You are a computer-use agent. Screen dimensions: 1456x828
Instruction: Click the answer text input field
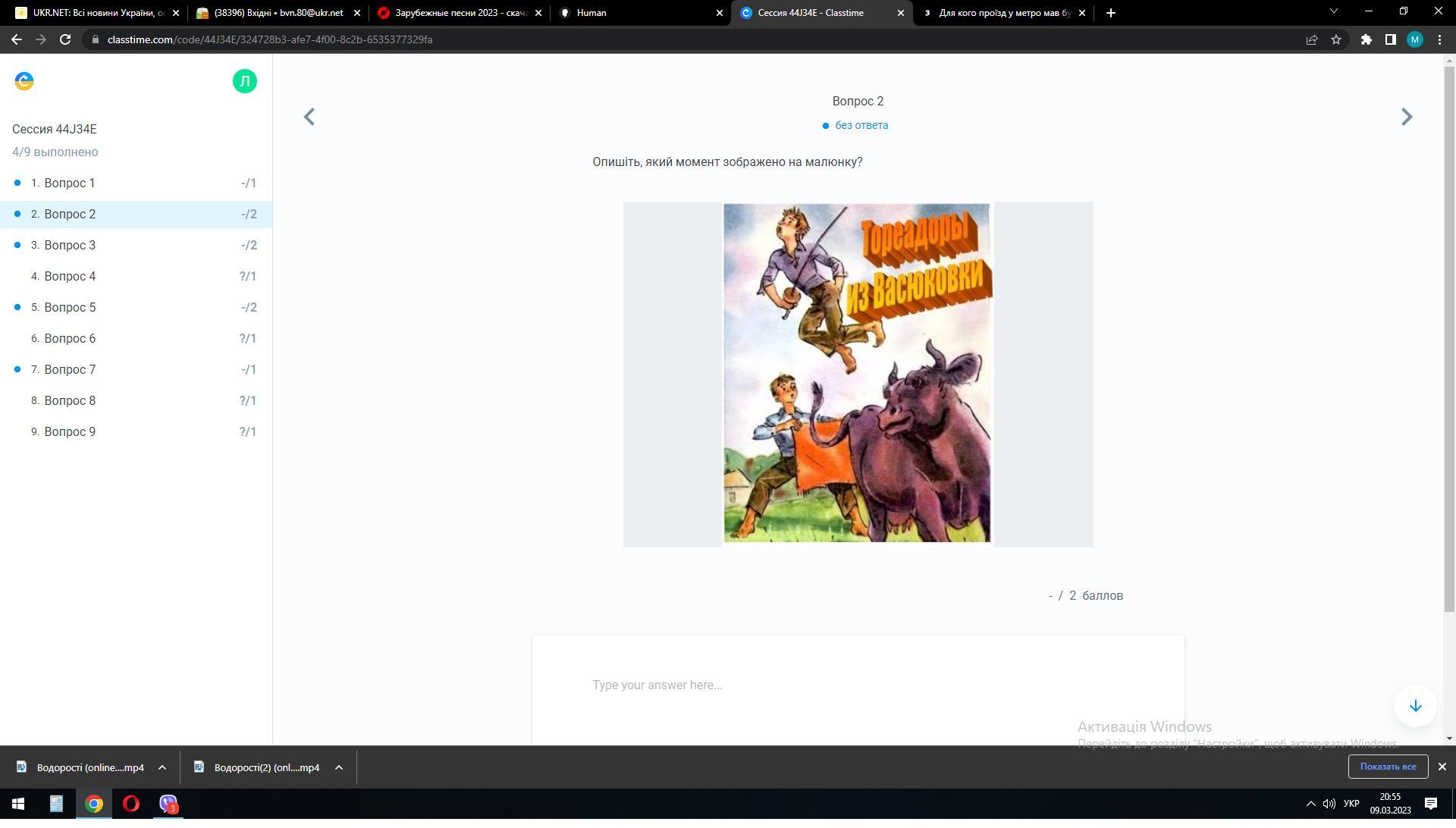857,685
